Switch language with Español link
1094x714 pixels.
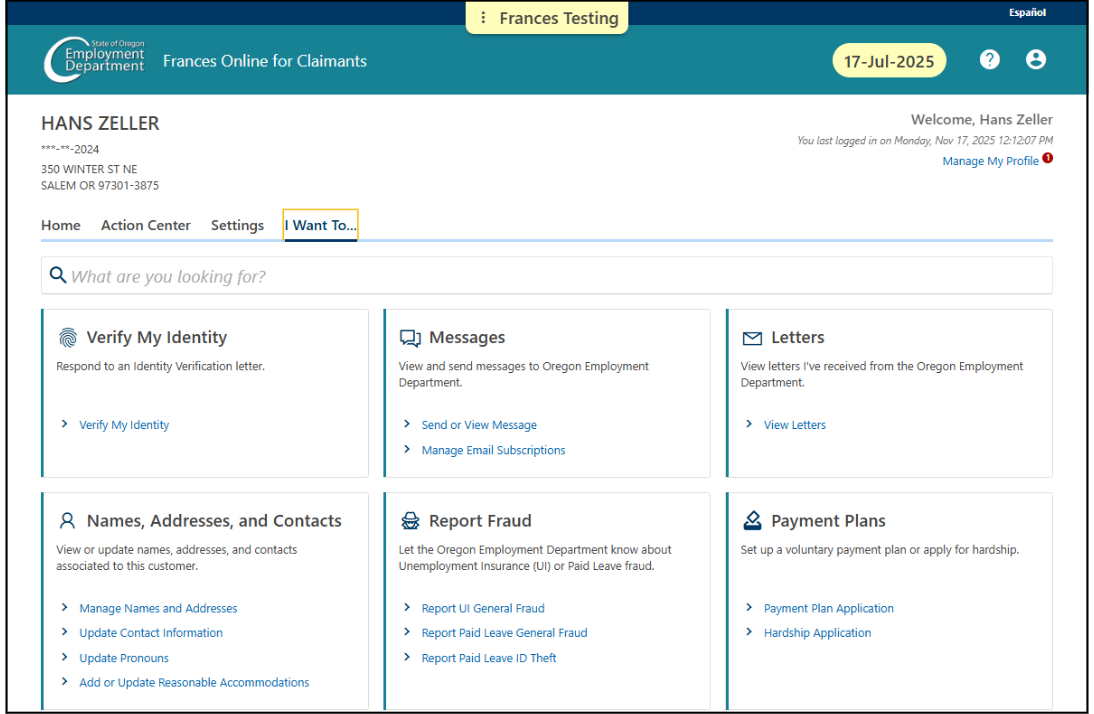click(x=1027, y=13)
